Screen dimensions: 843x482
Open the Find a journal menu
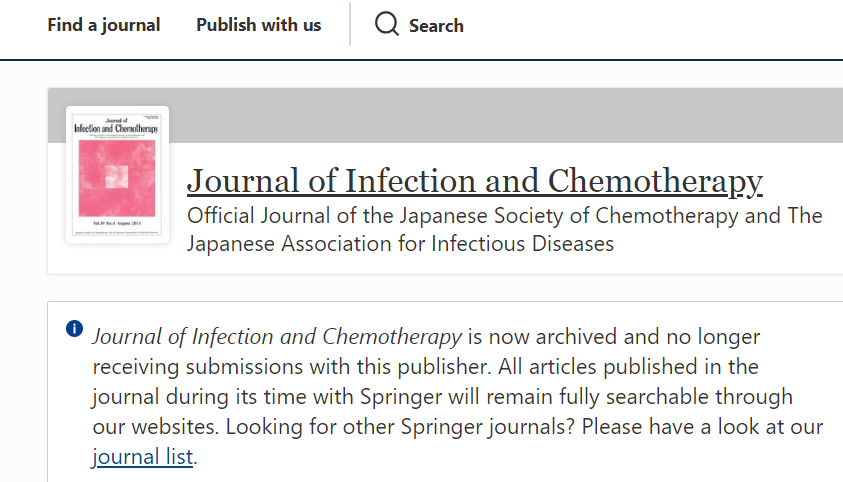click(x=103, y=25)
